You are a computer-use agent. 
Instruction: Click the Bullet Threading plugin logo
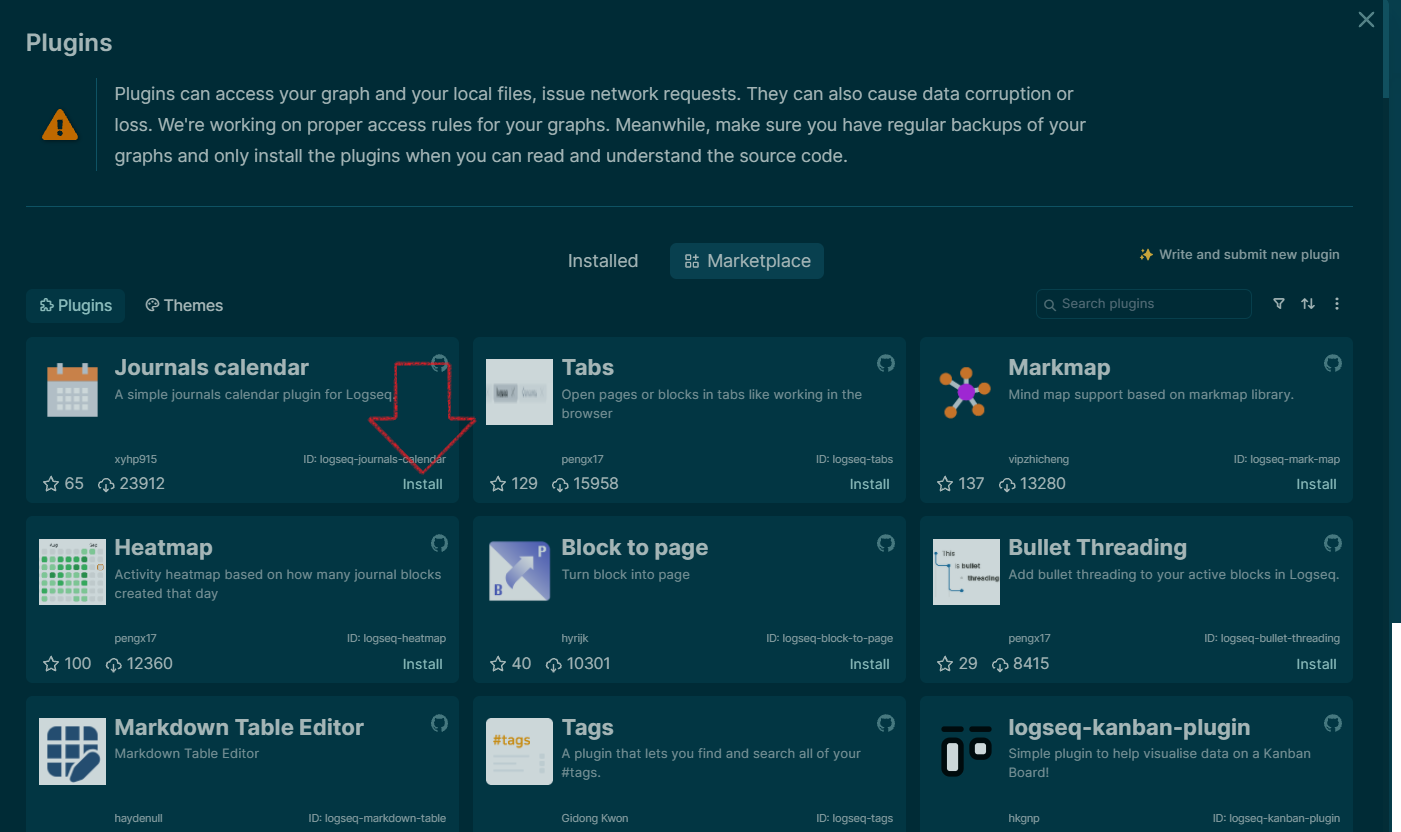click(x=966, y=572)
